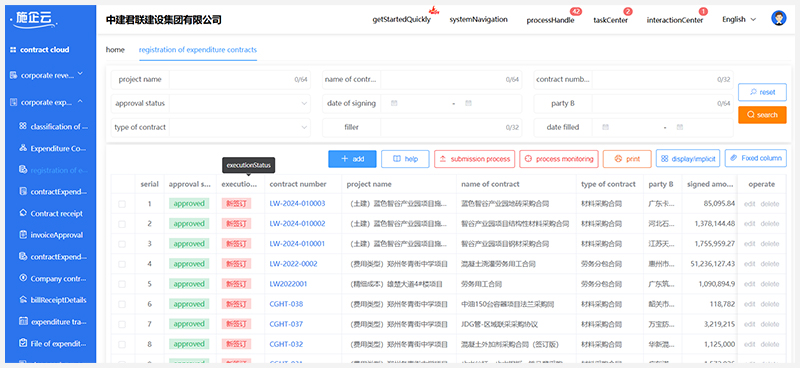The height and width of the screenshot is (368, 800).
Task: Open the taskCenter menu item
Action: click(610, 20)
